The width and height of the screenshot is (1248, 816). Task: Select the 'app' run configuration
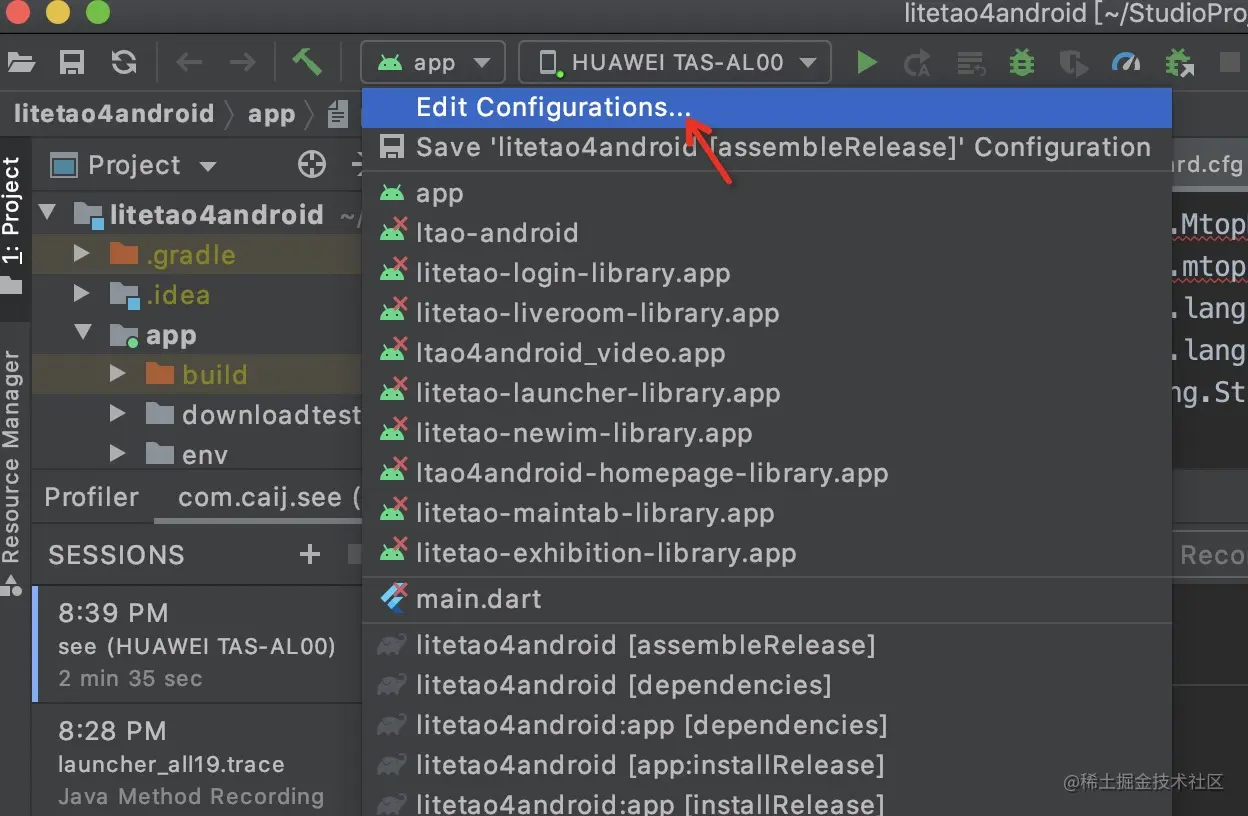coord(766,193)
